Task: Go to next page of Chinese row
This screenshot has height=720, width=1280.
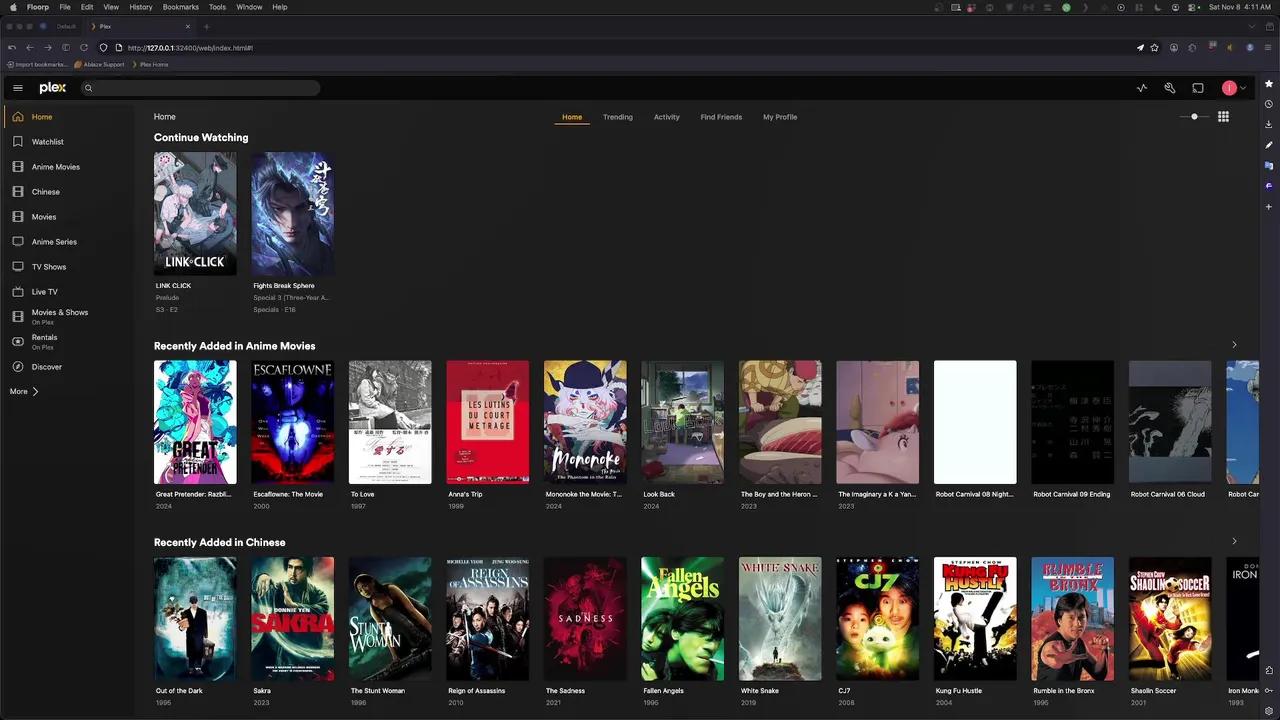Action: coord(1234,541)
